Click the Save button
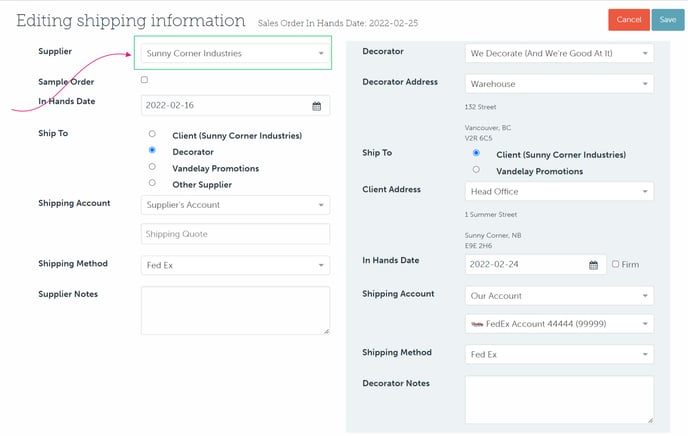 pos(666,19)
